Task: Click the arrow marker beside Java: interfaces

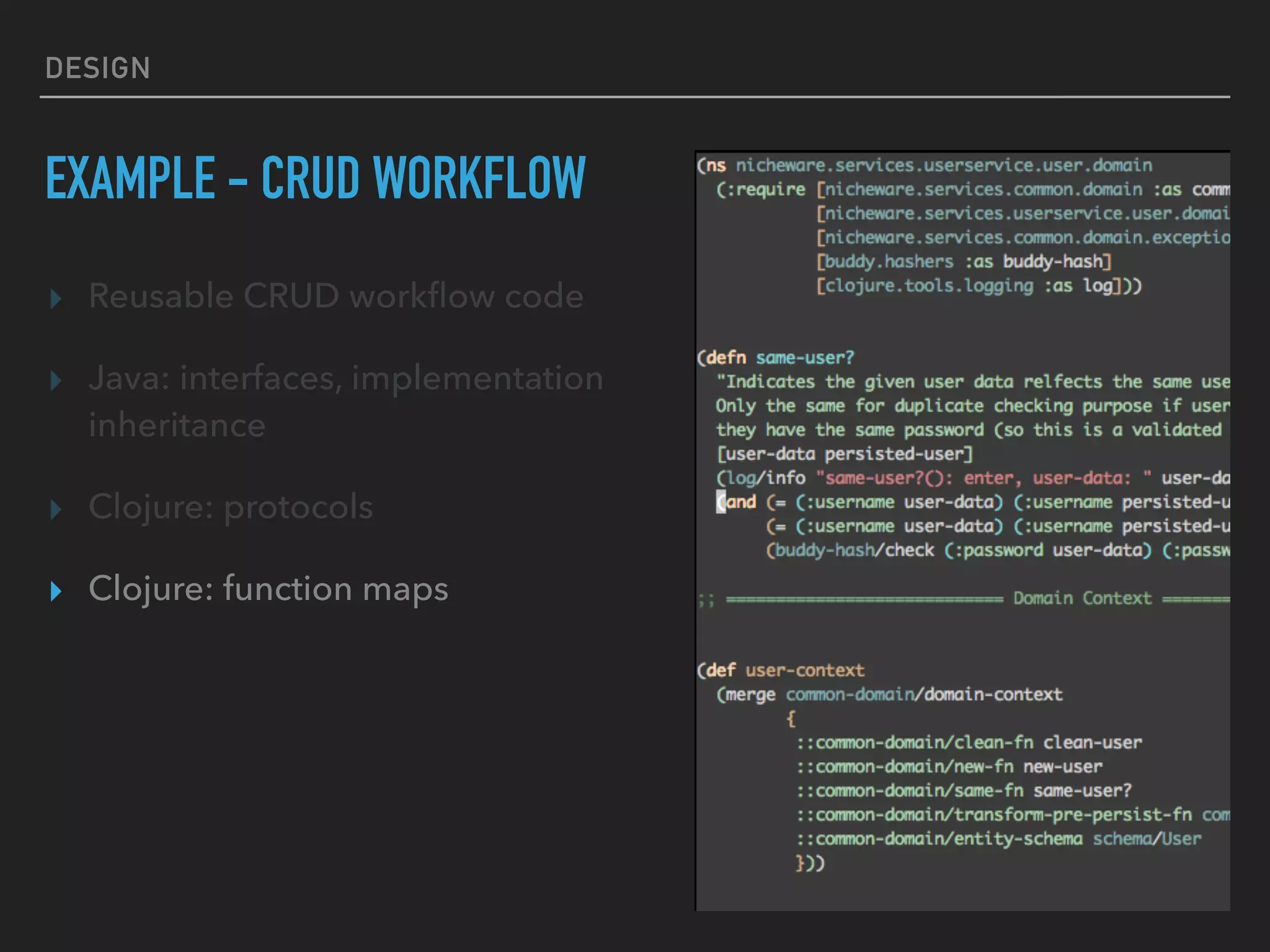Action: [x=56, y=381]
